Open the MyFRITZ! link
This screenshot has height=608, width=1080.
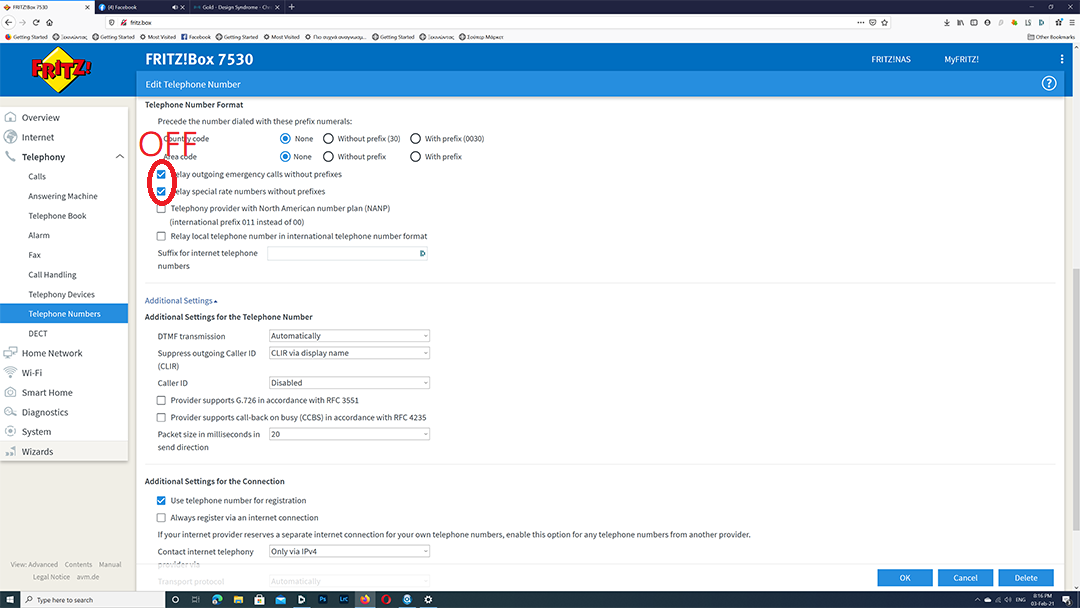coord(961,59)
